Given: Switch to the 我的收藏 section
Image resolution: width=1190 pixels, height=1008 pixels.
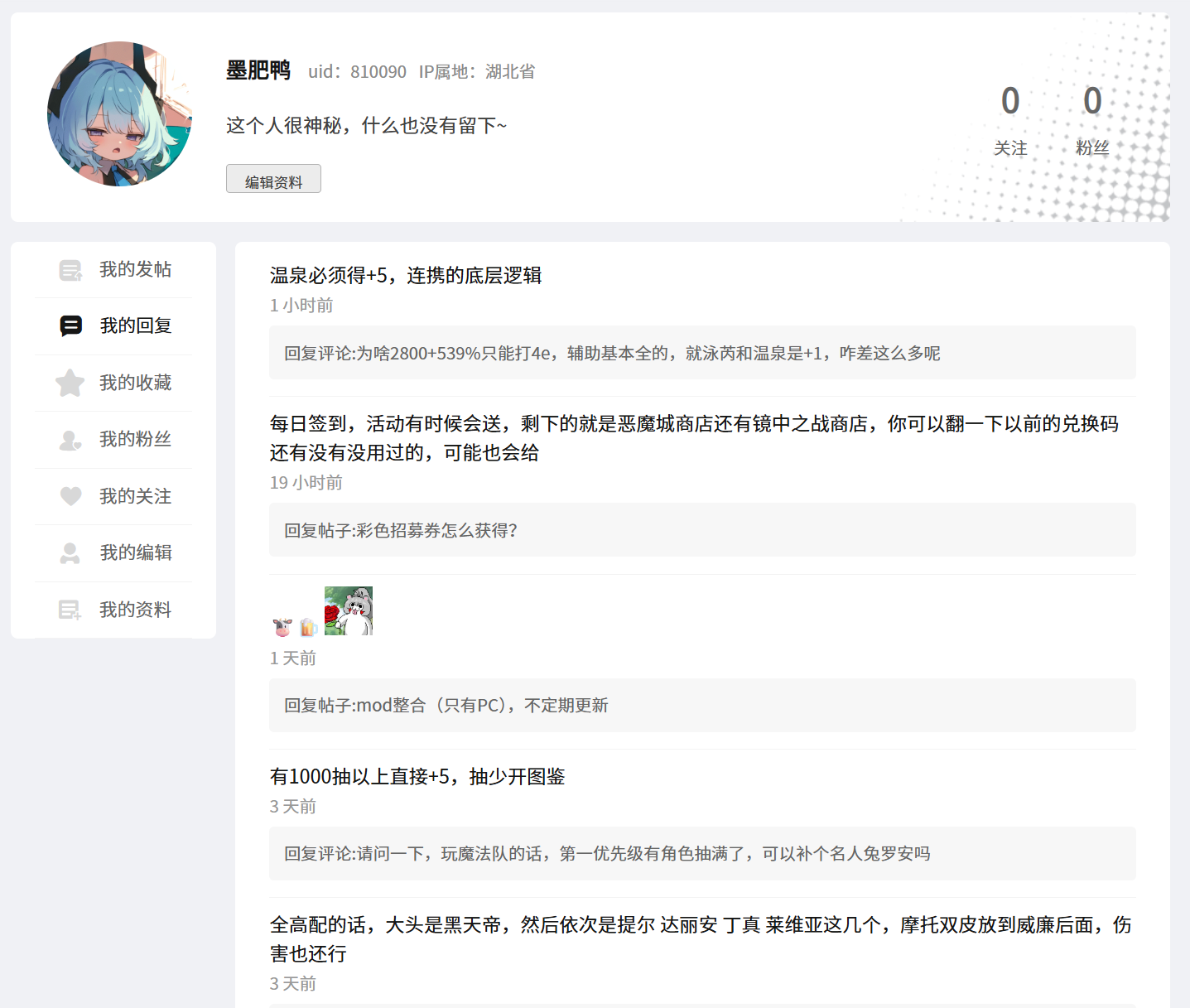Looking at the screenshot, I should coord(135,383).
